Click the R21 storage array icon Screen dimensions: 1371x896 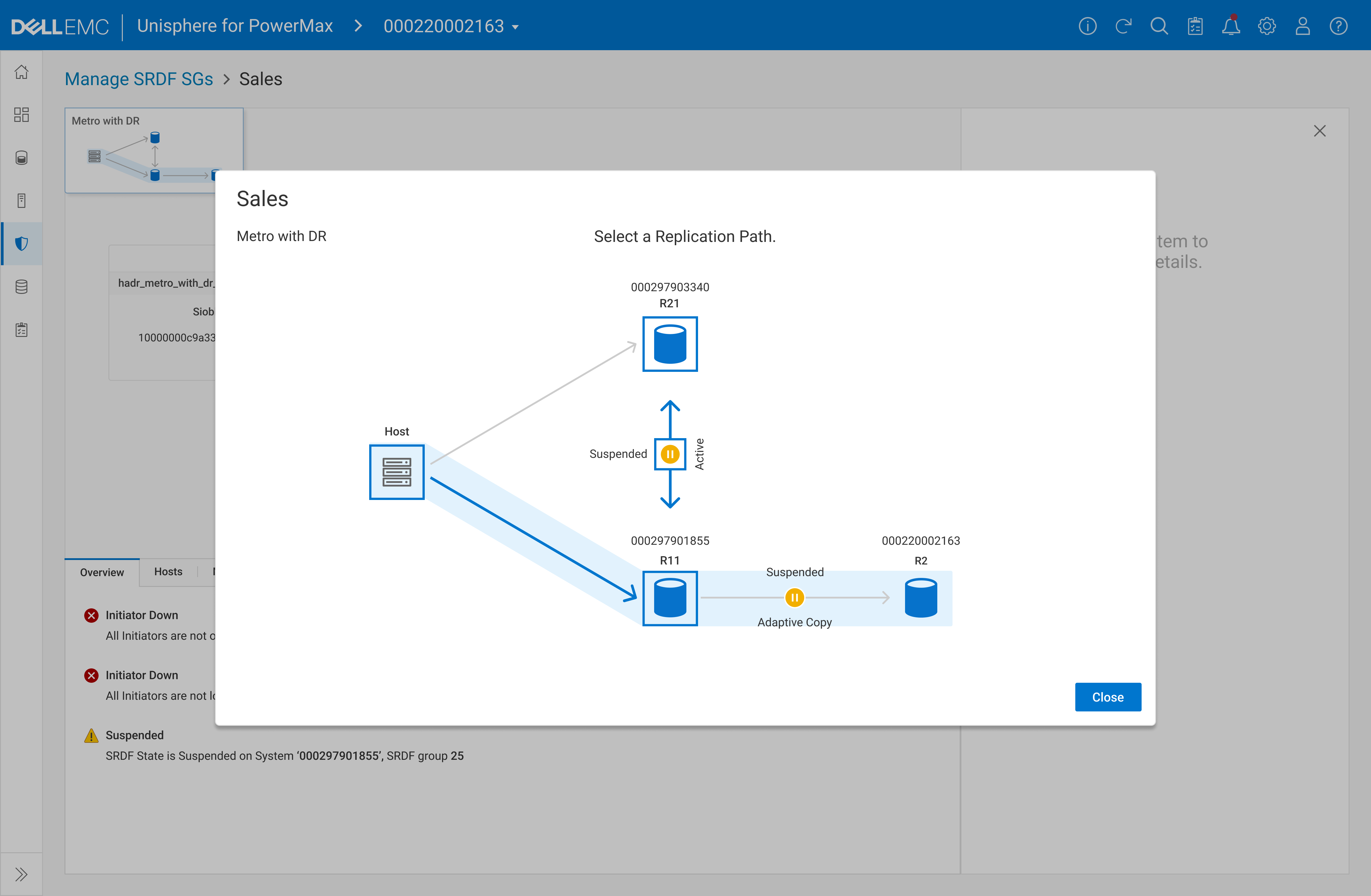coord(669,344)
